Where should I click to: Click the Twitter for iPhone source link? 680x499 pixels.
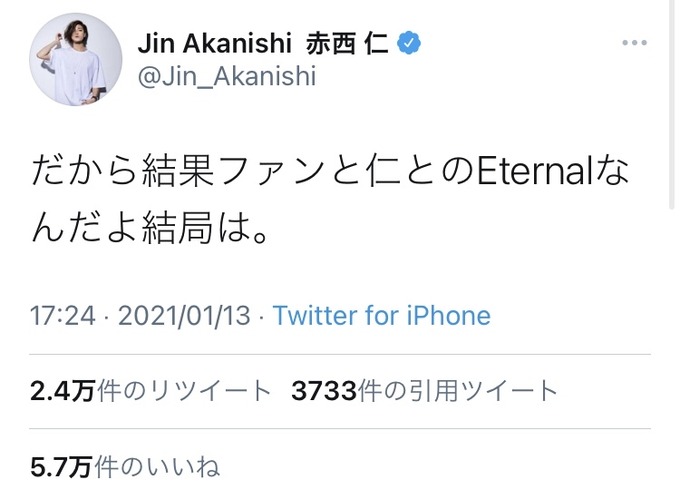click(x=382, y=315)
